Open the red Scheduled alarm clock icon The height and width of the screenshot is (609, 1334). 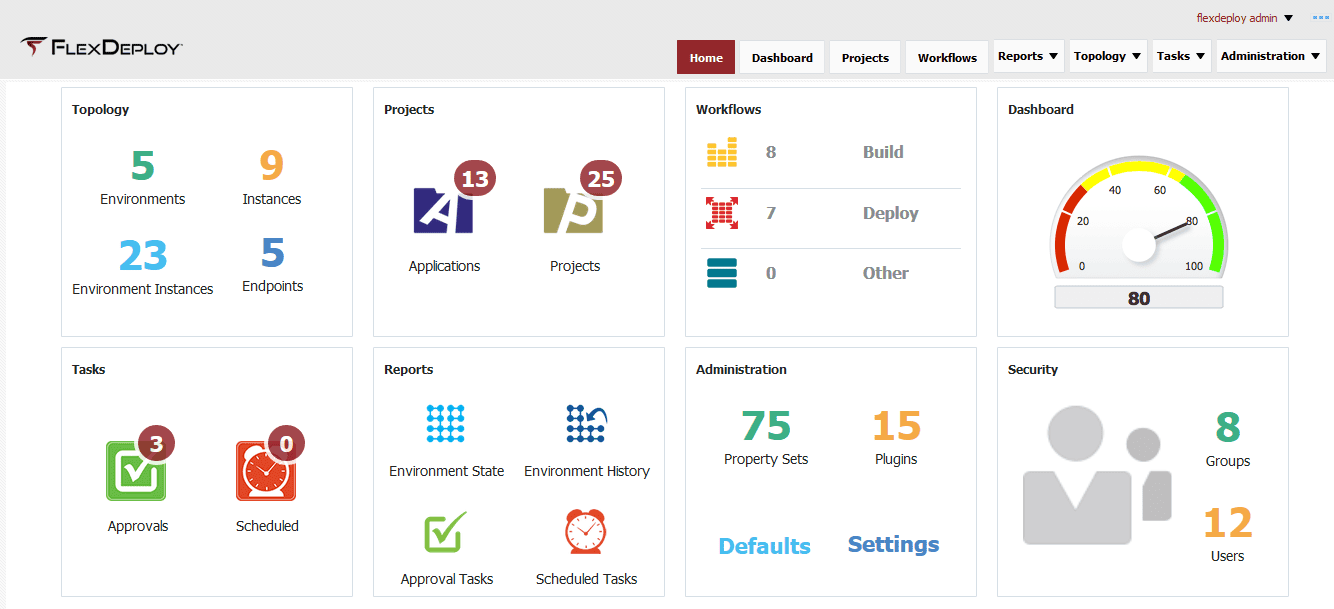tap(266, 471)
